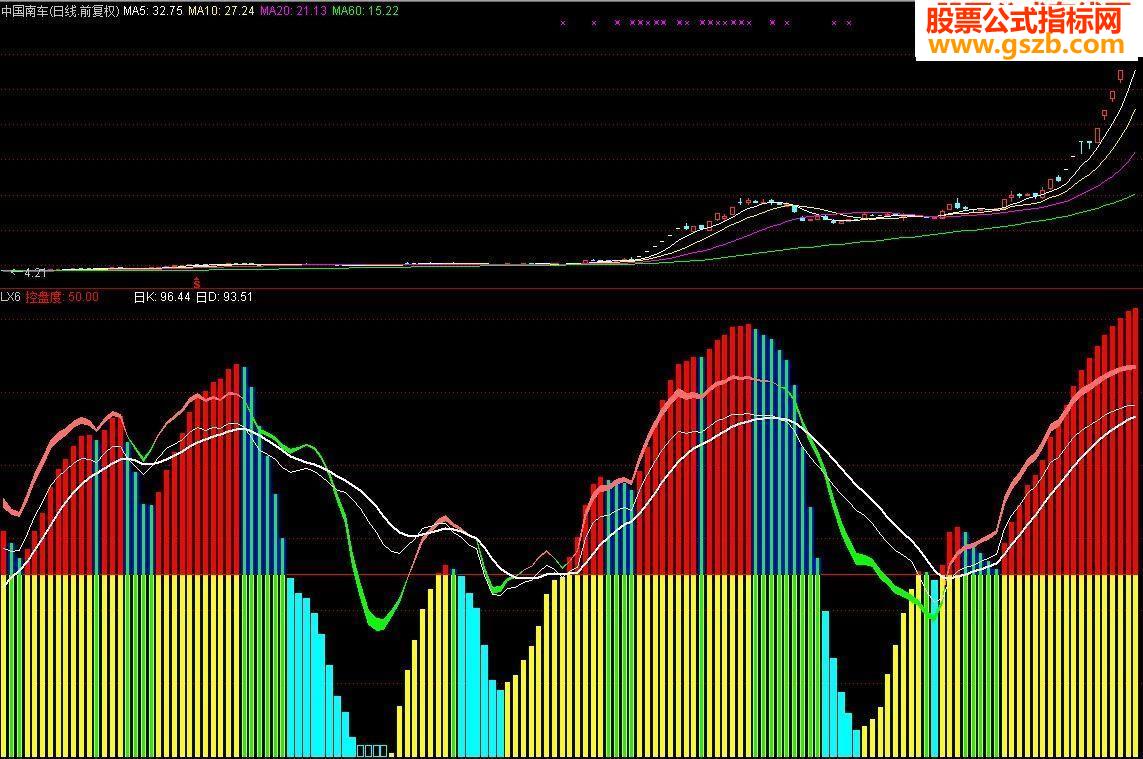Screen dimensions: 1143x759
Task: Click the 日K: 96.44 value
Action: click(x=162, y=297)
